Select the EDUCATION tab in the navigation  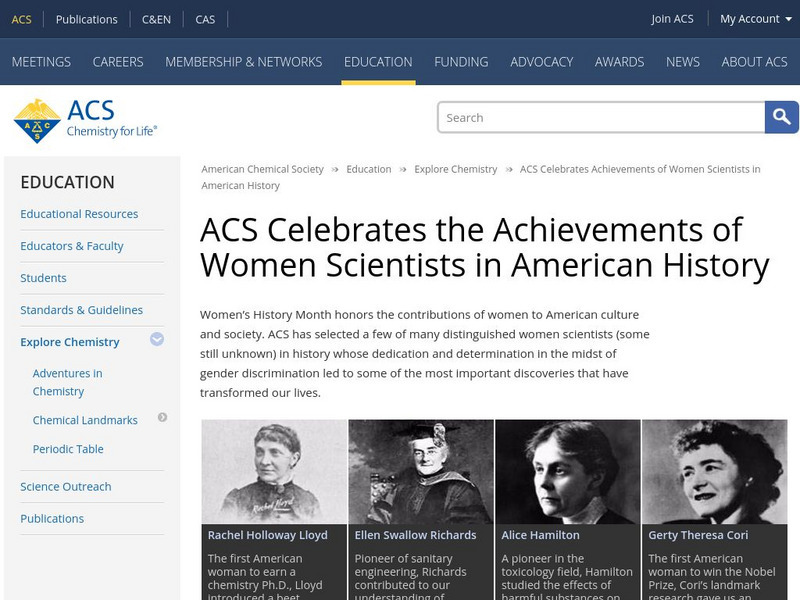(x=378, y=61)
